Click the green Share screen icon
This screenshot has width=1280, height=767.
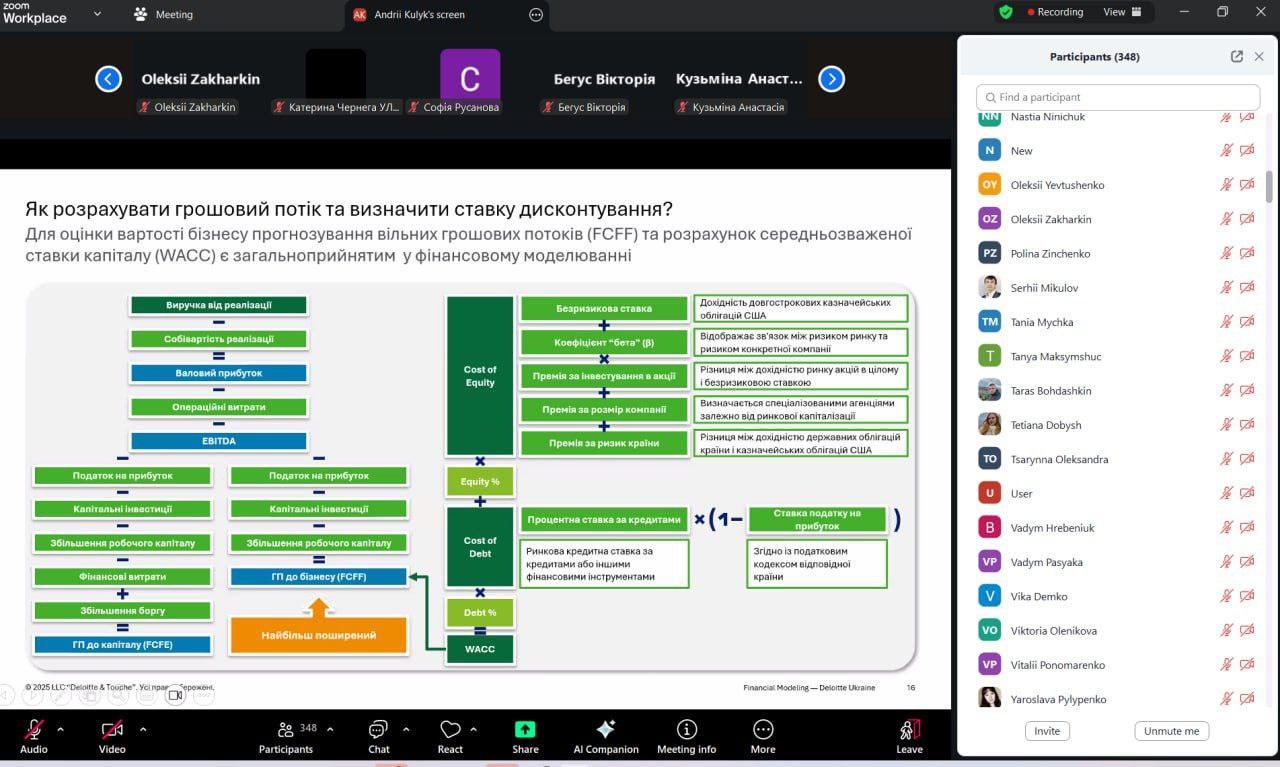(525, 730)
